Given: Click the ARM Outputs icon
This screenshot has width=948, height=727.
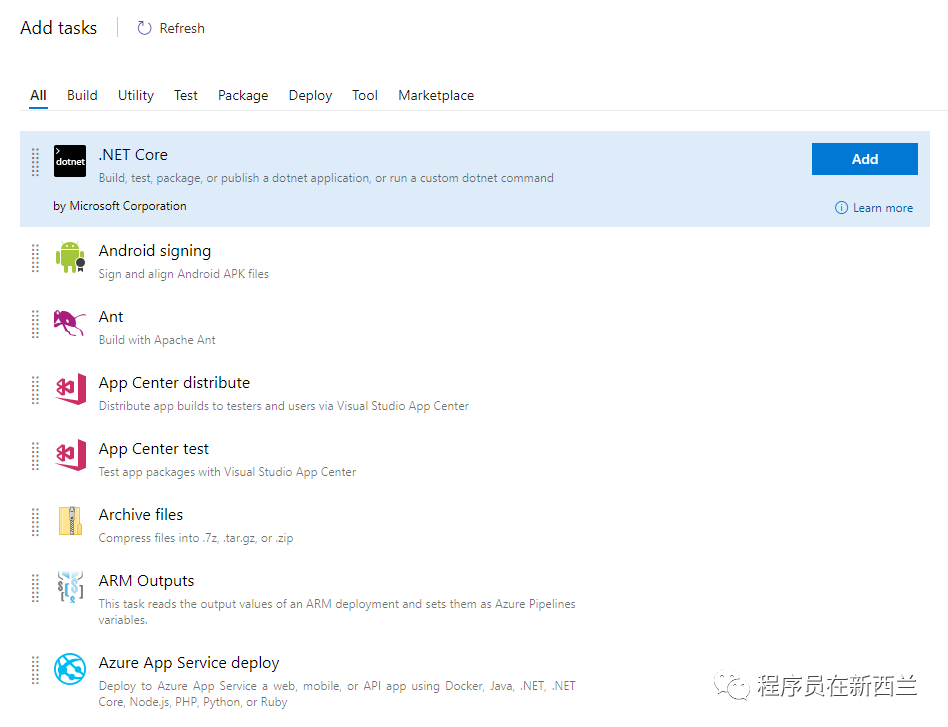Looking at the screenshot, I should [x=70, y=587].
